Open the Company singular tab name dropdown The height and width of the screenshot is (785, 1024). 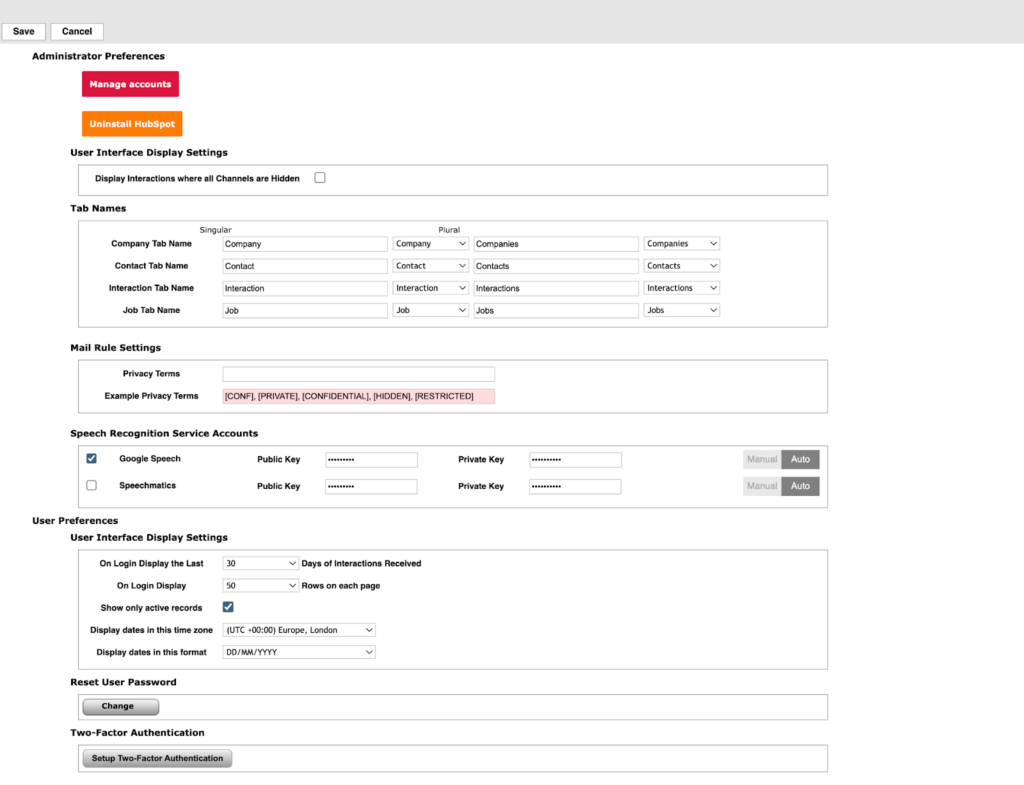(x=430, y=244)
